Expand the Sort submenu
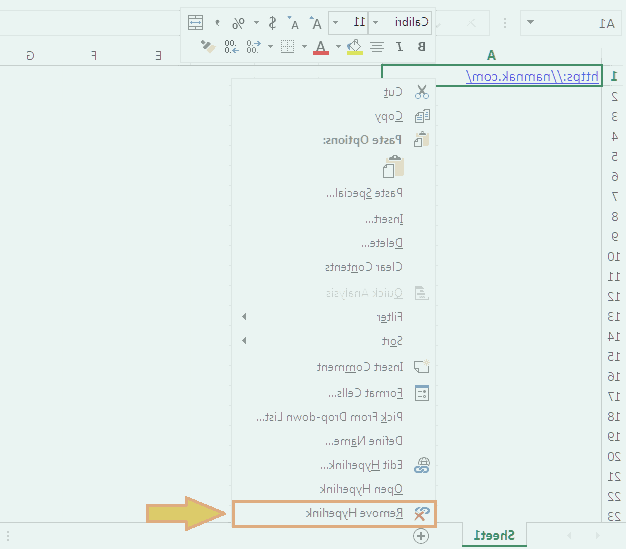This screenshot has width=626, height=549. (x=244, y=341)
